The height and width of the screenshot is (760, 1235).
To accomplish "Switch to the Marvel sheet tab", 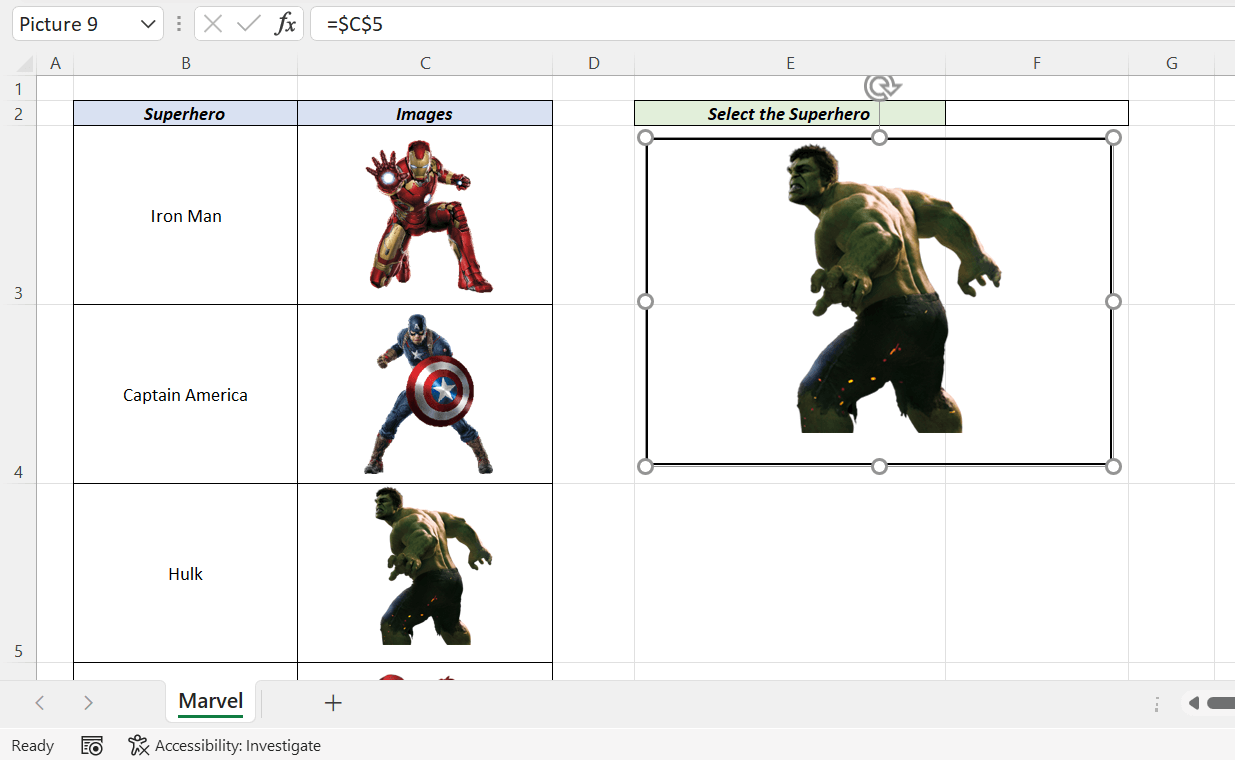I will [x=209, y=701].
